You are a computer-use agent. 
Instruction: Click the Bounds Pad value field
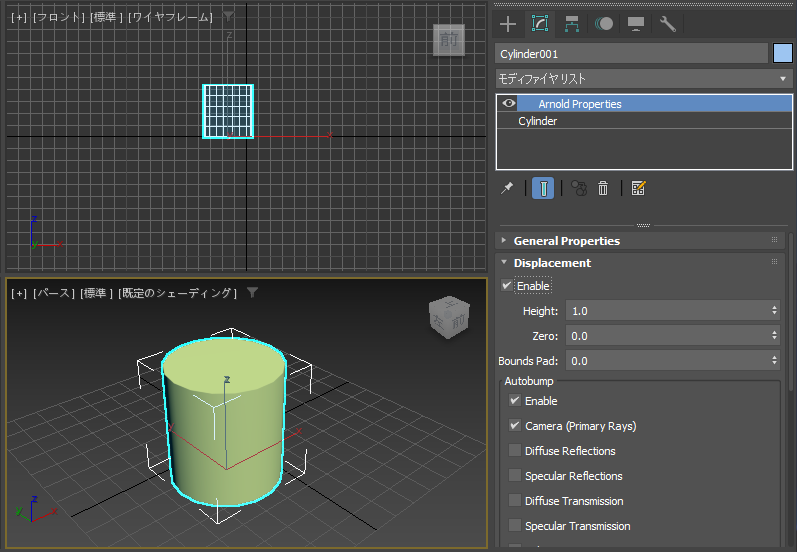pos(667,360)
